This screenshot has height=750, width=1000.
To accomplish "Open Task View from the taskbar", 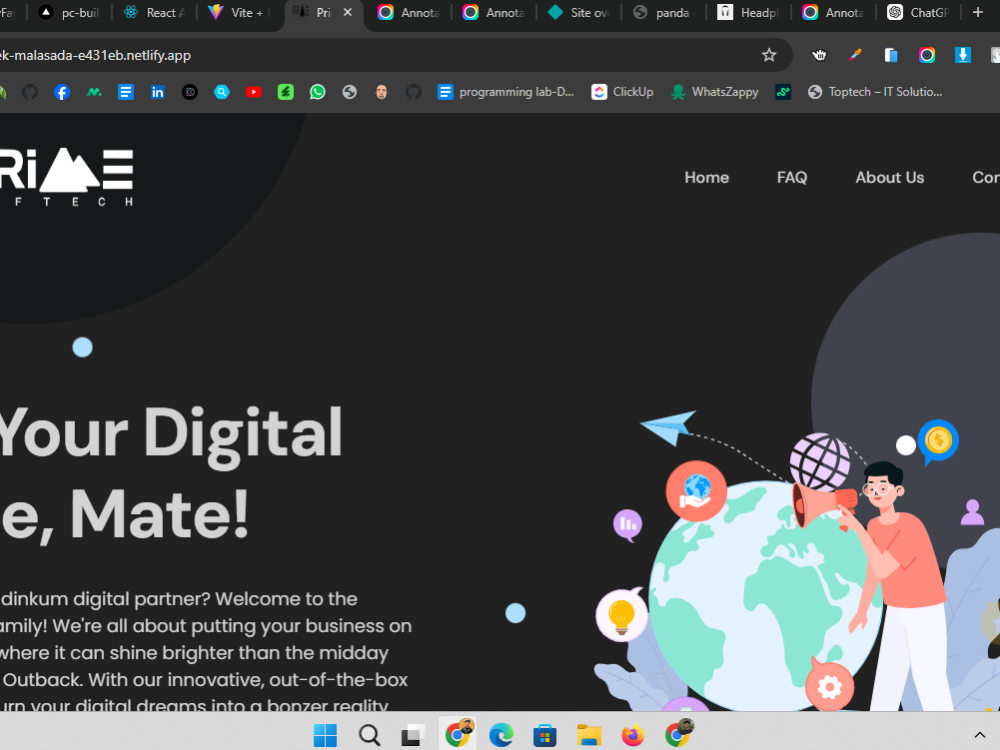I will pos(413,735).
